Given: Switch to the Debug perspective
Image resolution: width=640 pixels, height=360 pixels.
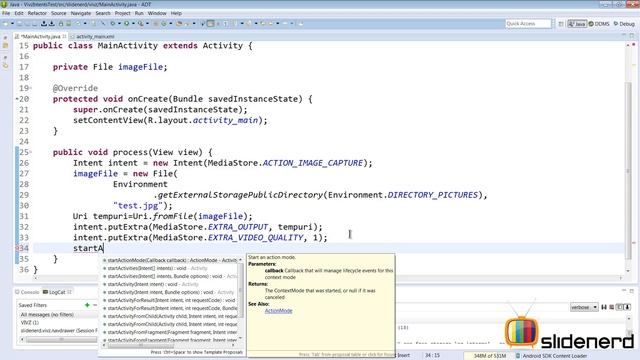Looking at the screenshot, I should tap(624, 24).
